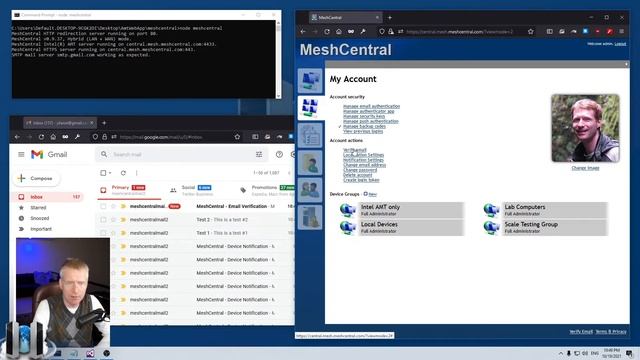
Task: Click Intel AMT only device group icon
Action: (x=347, y=210)
